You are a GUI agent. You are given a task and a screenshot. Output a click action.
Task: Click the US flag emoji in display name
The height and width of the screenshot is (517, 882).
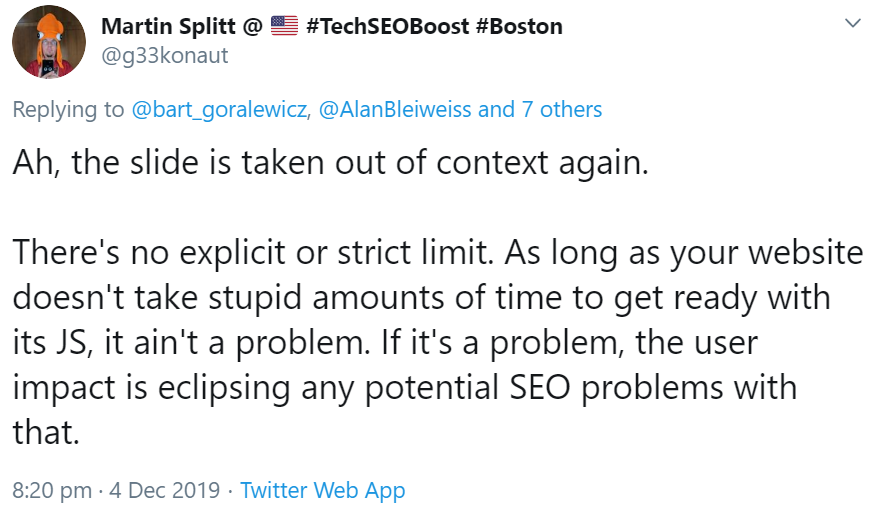tap(285, 27)
